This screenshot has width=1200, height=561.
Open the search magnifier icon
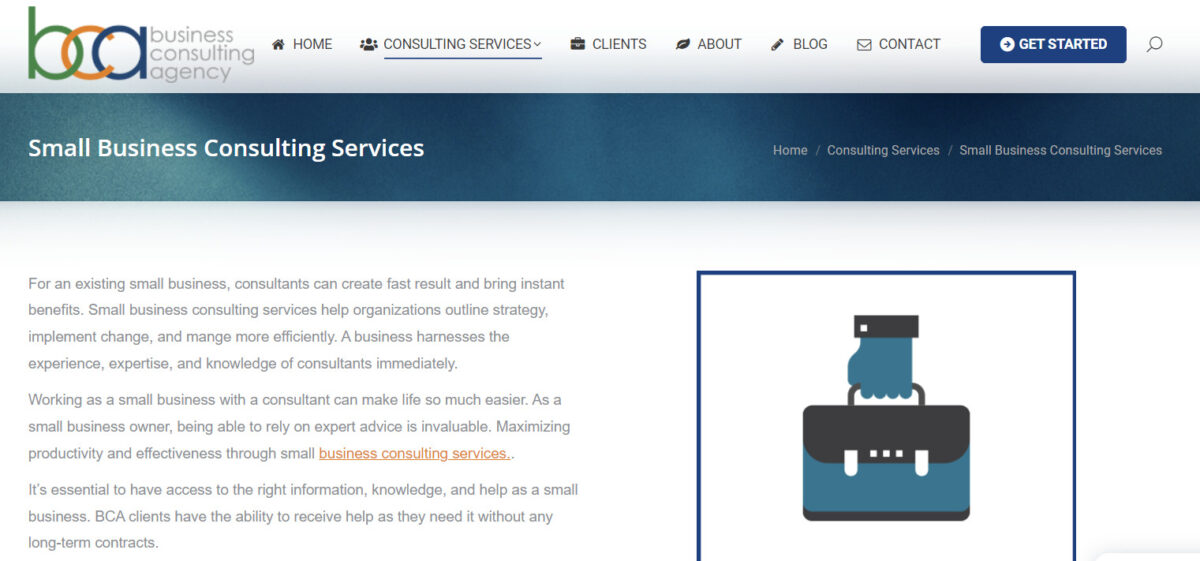click(1154, 44)
